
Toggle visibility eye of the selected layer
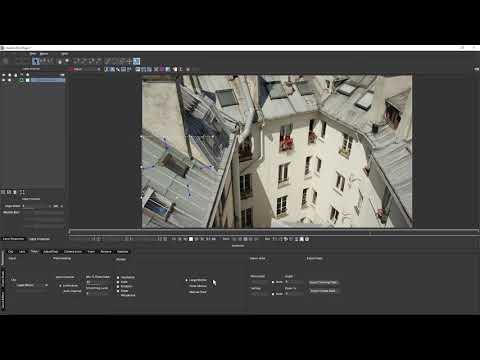click(4, 80)
